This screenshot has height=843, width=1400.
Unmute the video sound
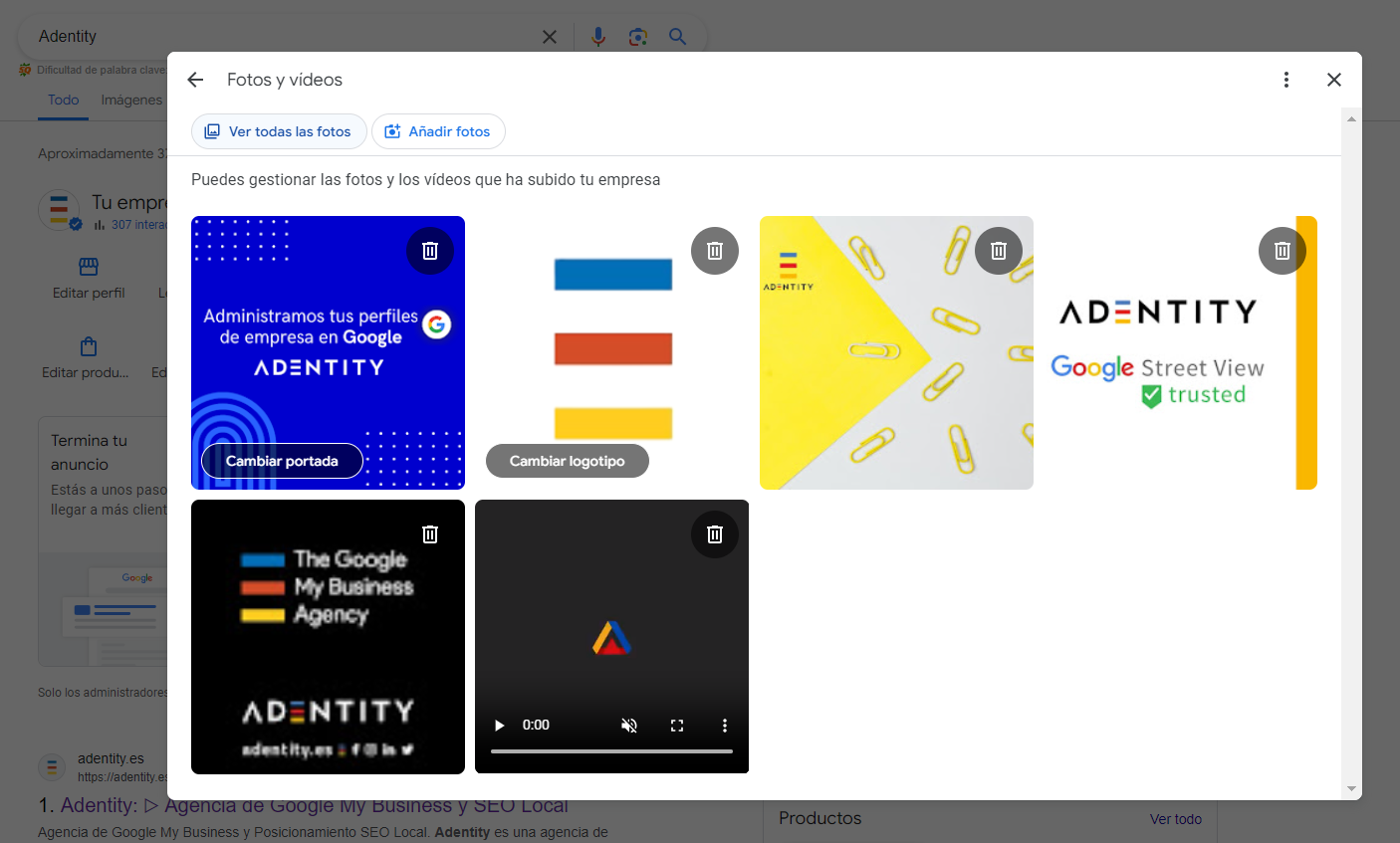[629, 726]
